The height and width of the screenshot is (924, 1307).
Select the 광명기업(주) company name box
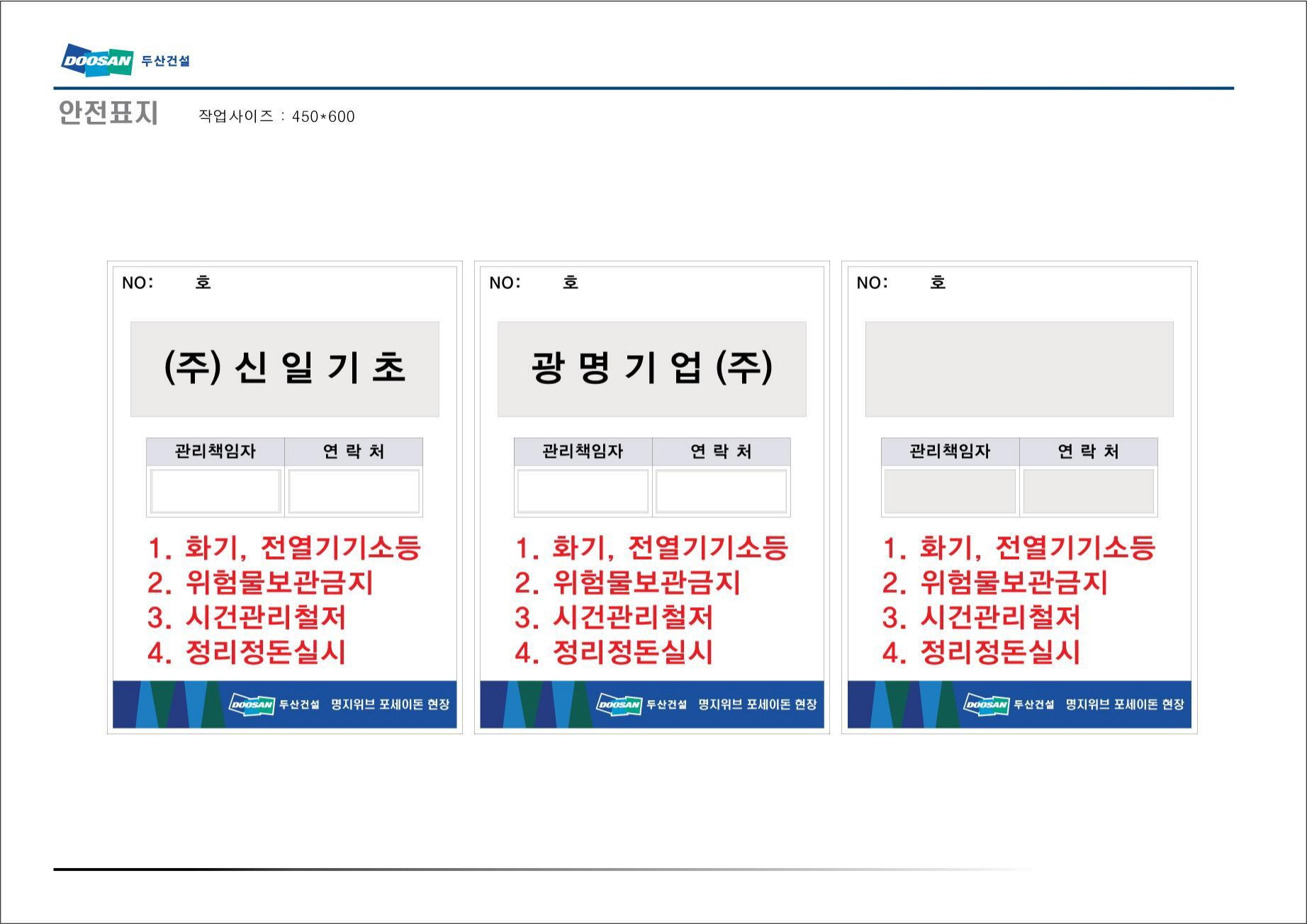[651, 368]
